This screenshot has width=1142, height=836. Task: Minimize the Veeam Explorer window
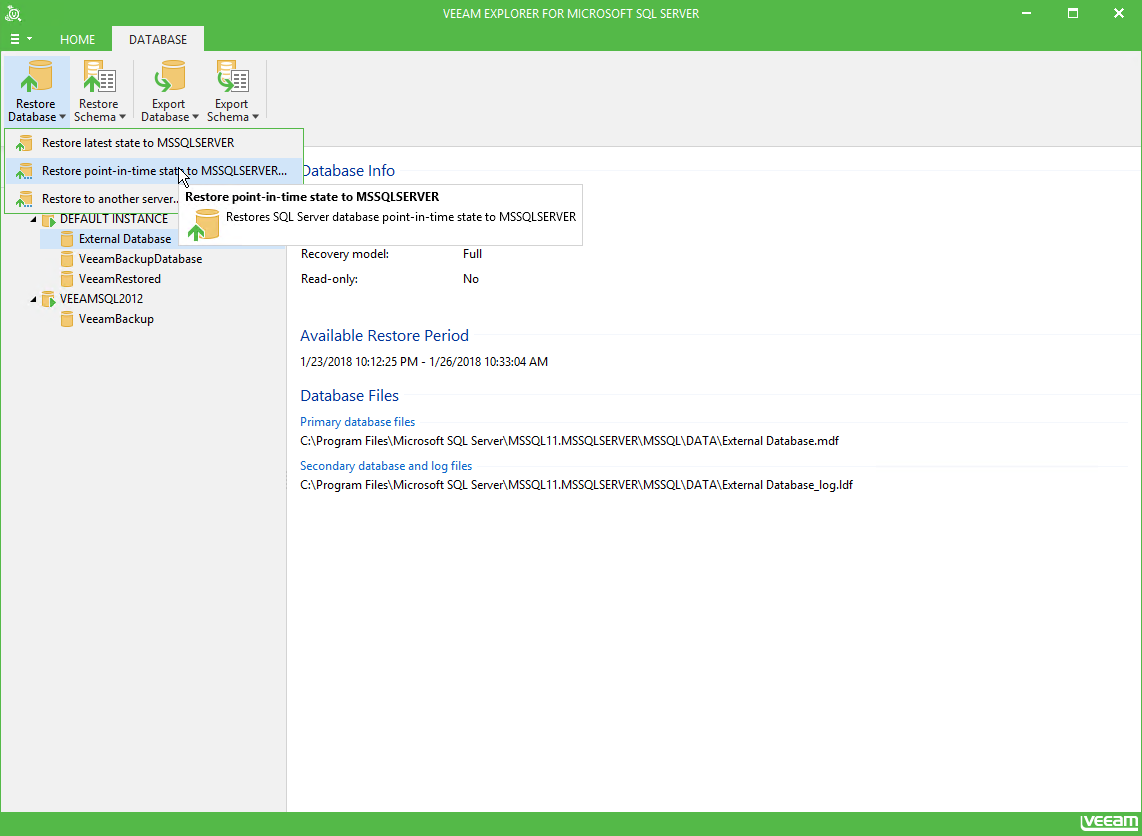coord(1026,13)
